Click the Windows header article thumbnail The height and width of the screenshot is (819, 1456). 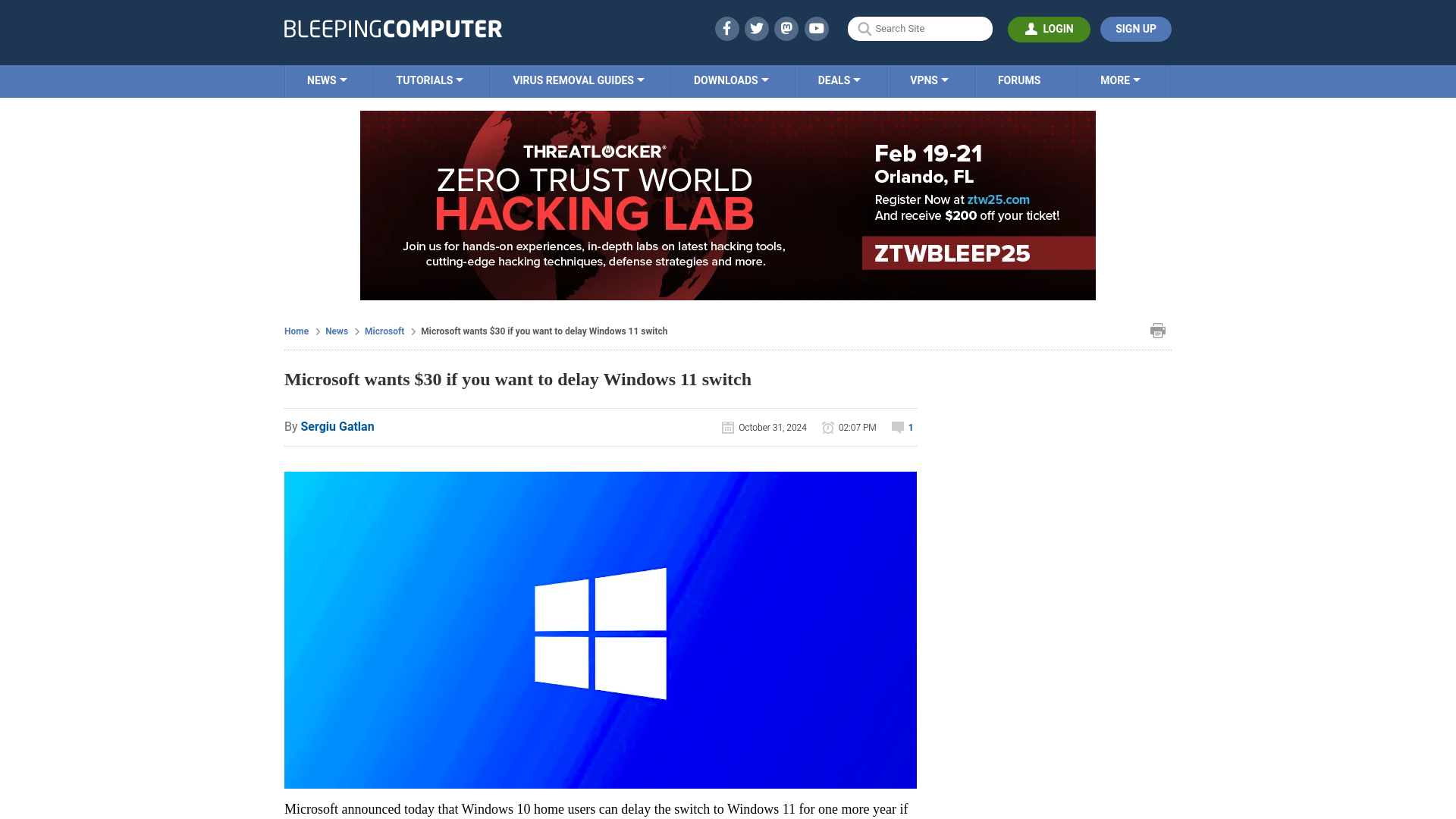(600, 630)
